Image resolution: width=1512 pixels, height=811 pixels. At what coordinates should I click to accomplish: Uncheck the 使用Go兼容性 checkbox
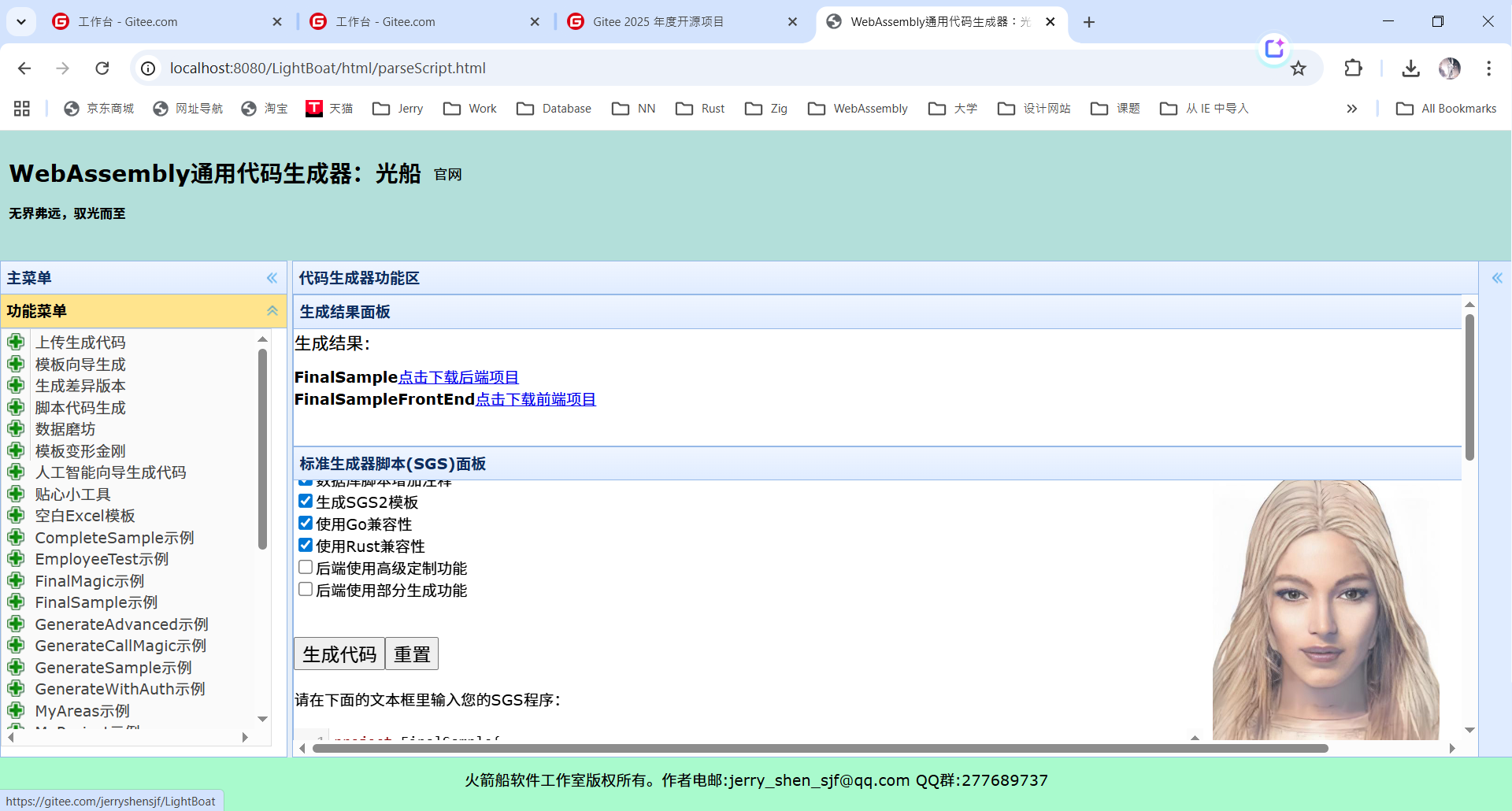tap(306, 522)
